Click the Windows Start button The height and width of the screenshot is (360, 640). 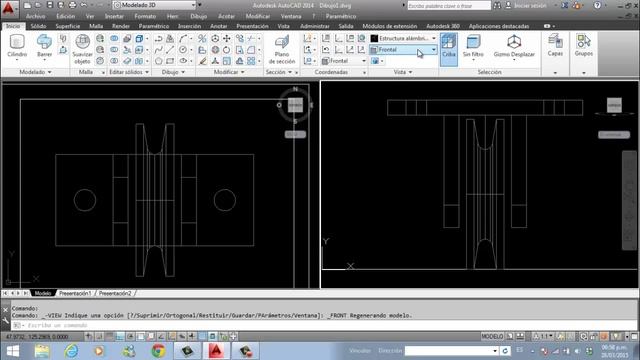pos(13,351)
